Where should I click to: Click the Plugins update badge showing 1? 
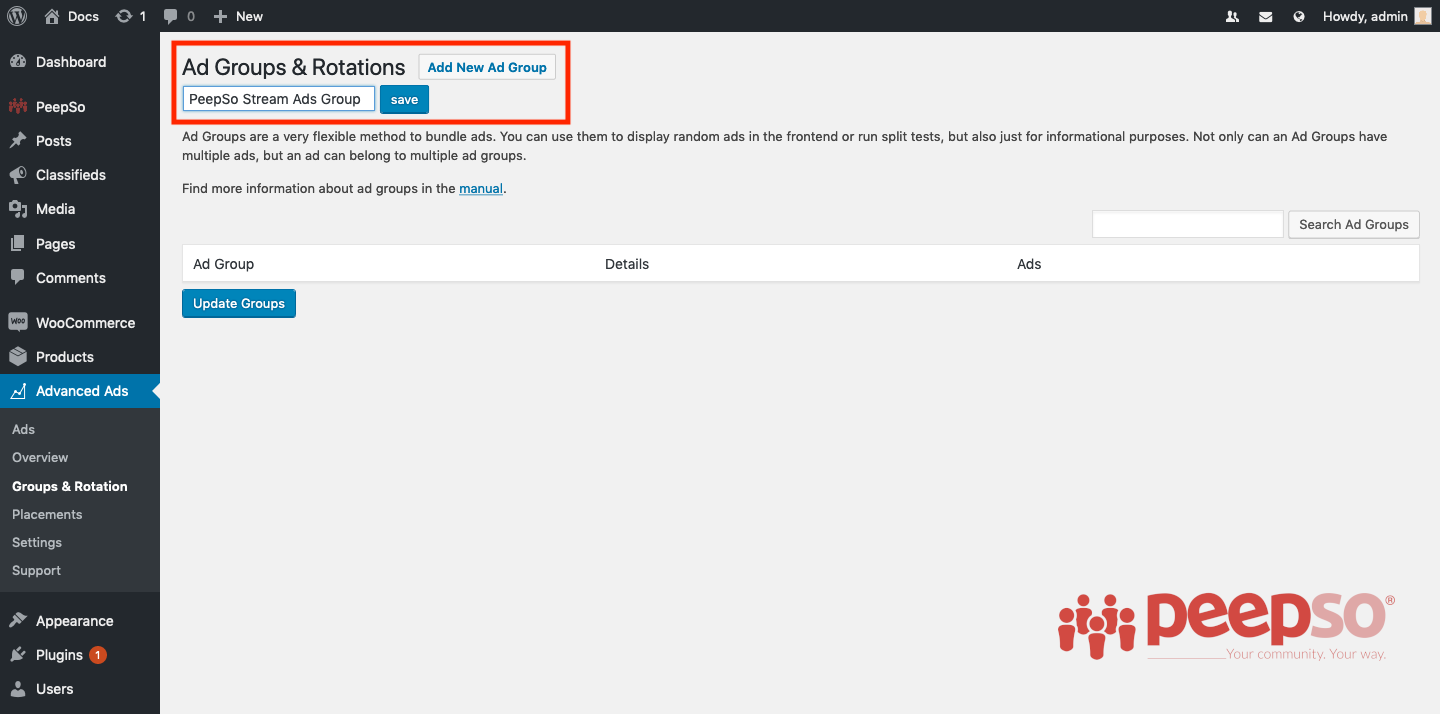click(98, 655)
